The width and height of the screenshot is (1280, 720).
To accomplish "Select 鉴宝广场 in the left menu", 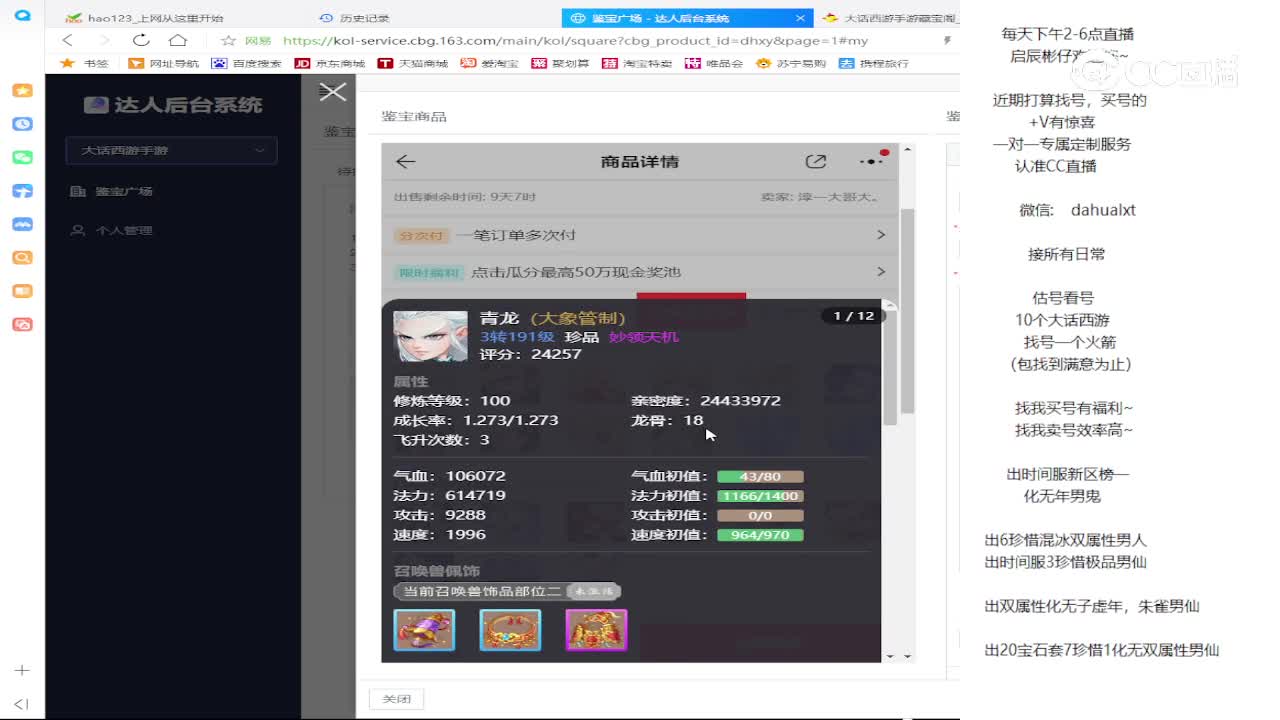I will (112, 191).
